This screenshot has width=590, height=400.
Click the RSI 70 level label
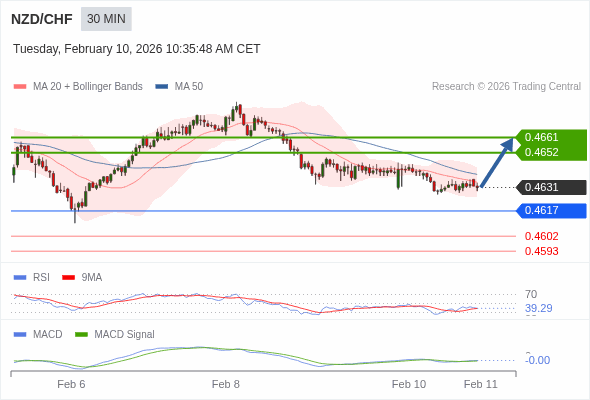[x=531, y=294]
